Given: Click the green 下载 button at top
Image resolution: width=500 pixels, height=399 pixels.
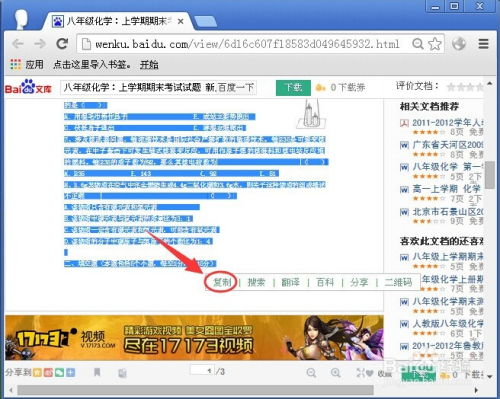Looking at the screenshot, I should pyautogui.click(x=293, y=88).
